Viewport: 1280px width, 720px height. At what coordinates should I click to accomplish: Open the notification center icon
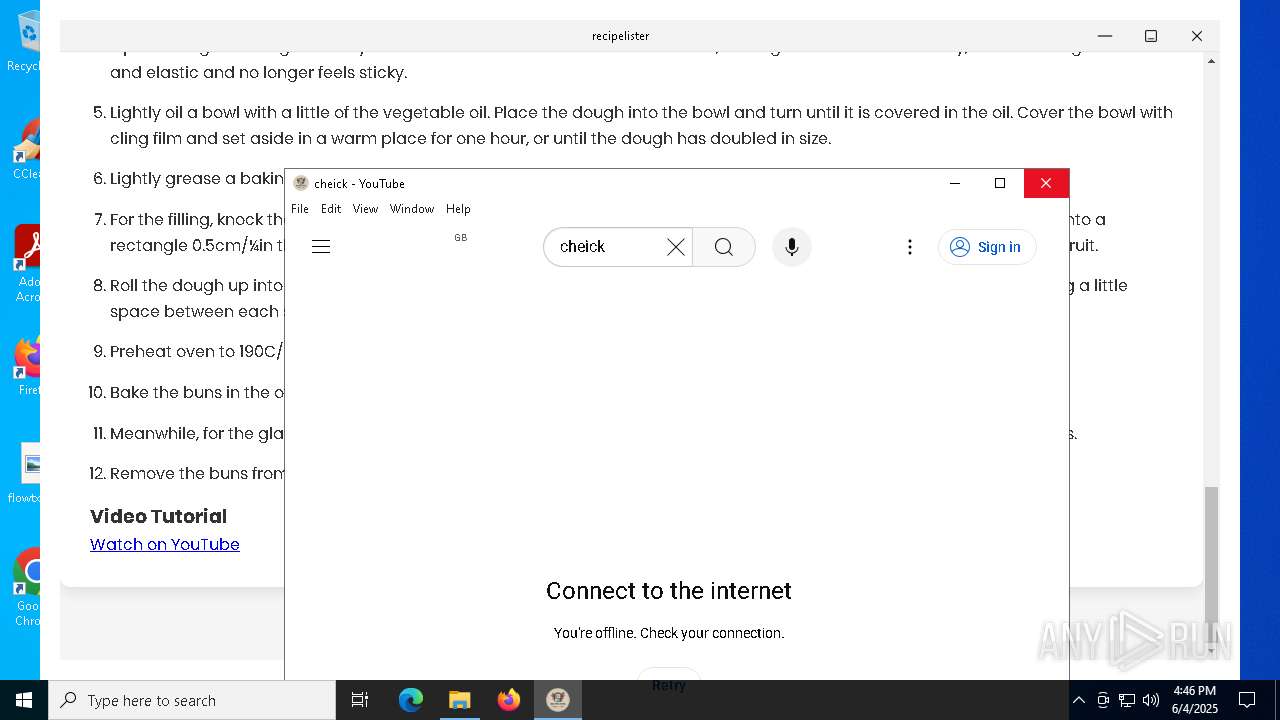point(1247,700)
